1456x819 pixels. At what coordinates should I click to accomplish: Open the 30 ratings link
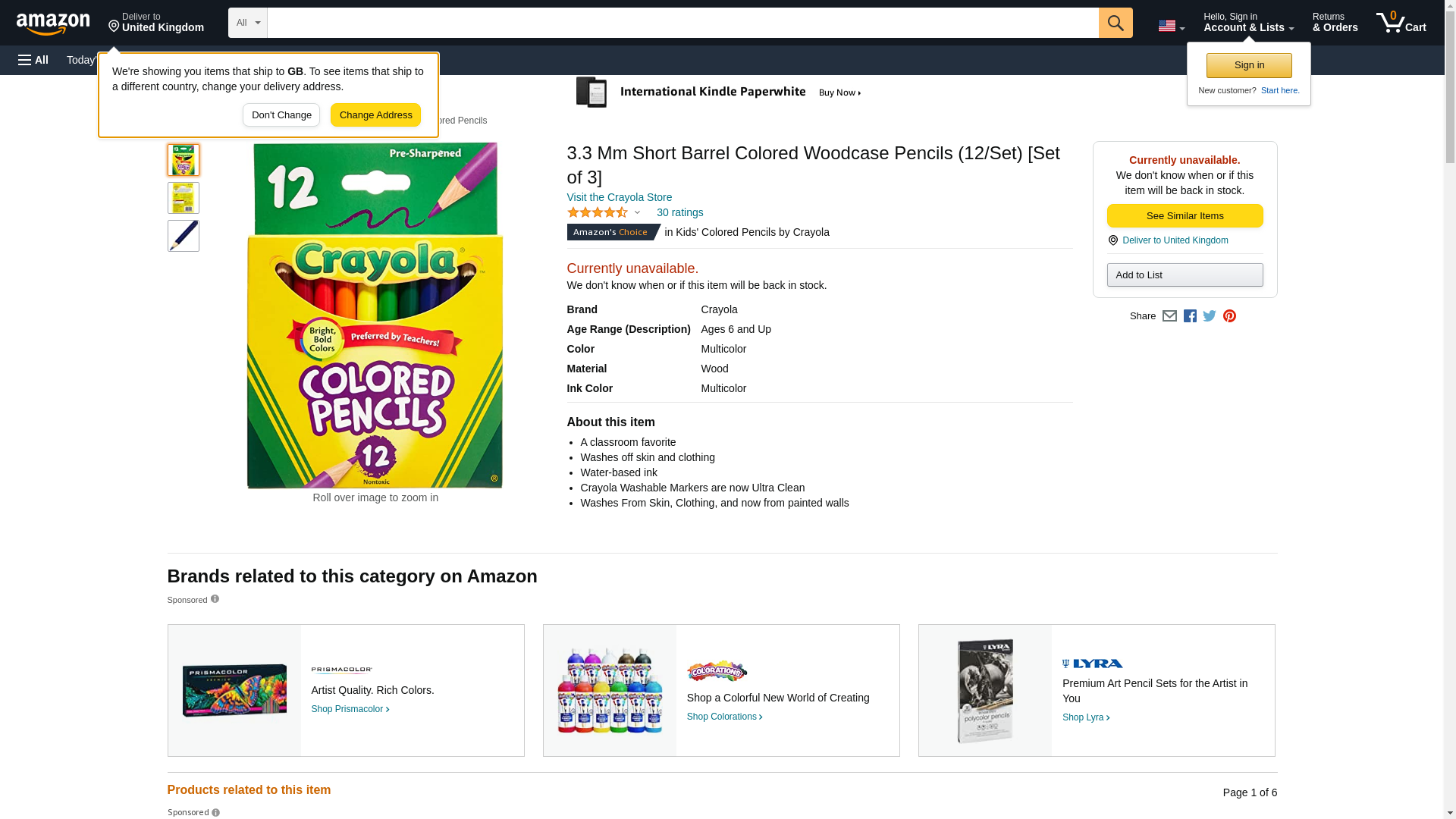[x=679, y=212]
